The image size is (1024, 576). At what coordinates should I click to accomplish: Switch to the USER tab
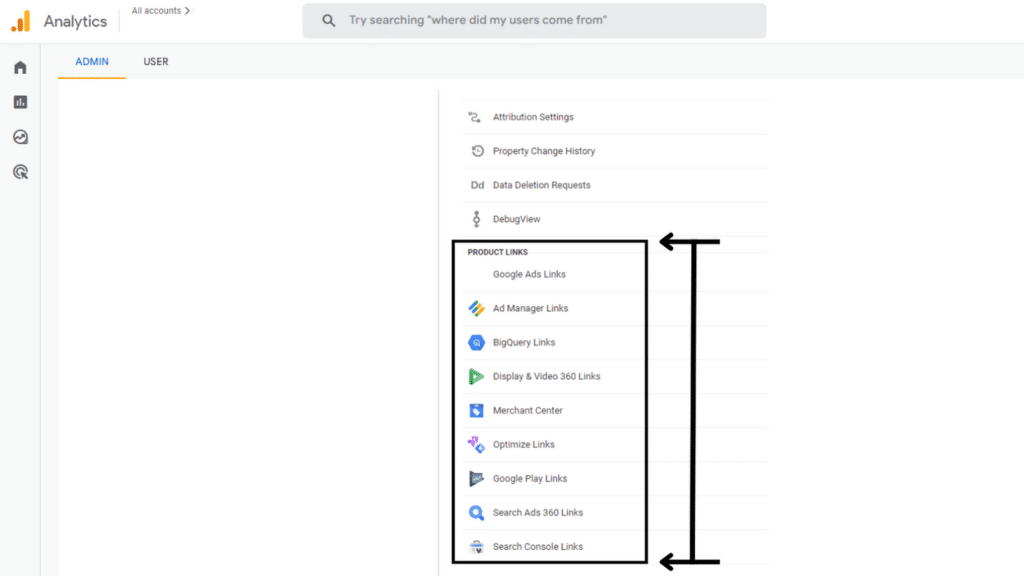tap(155, 61)
